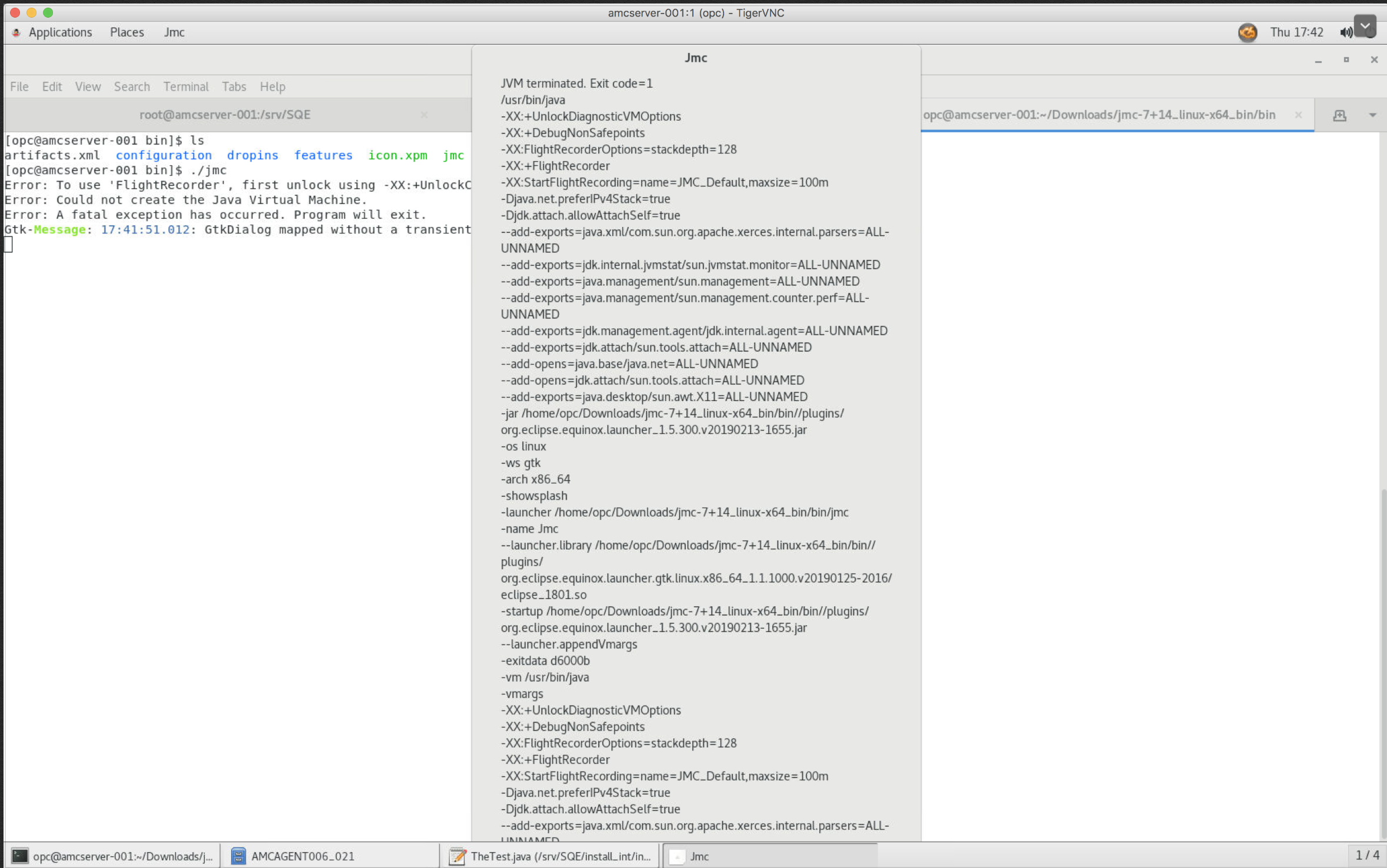Viewport: 1387px width, 868px height.
Task: Open the Applications menu
Action: (60, 32)
